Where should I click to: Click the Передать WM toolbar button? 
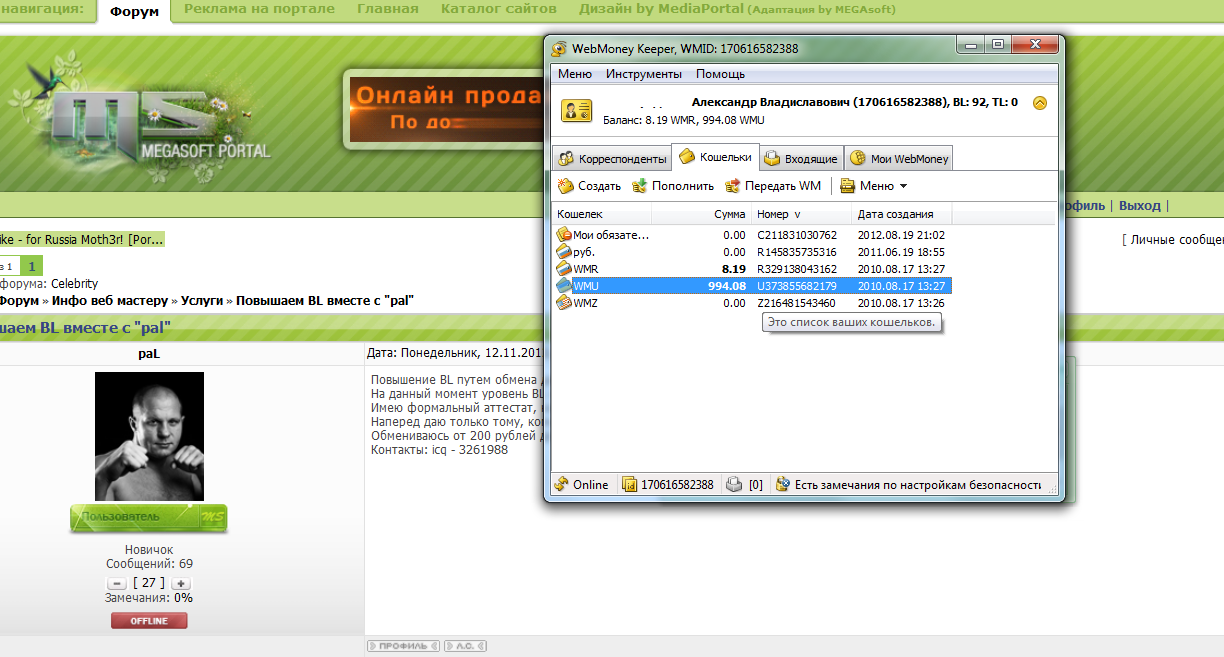coord(773,186)
